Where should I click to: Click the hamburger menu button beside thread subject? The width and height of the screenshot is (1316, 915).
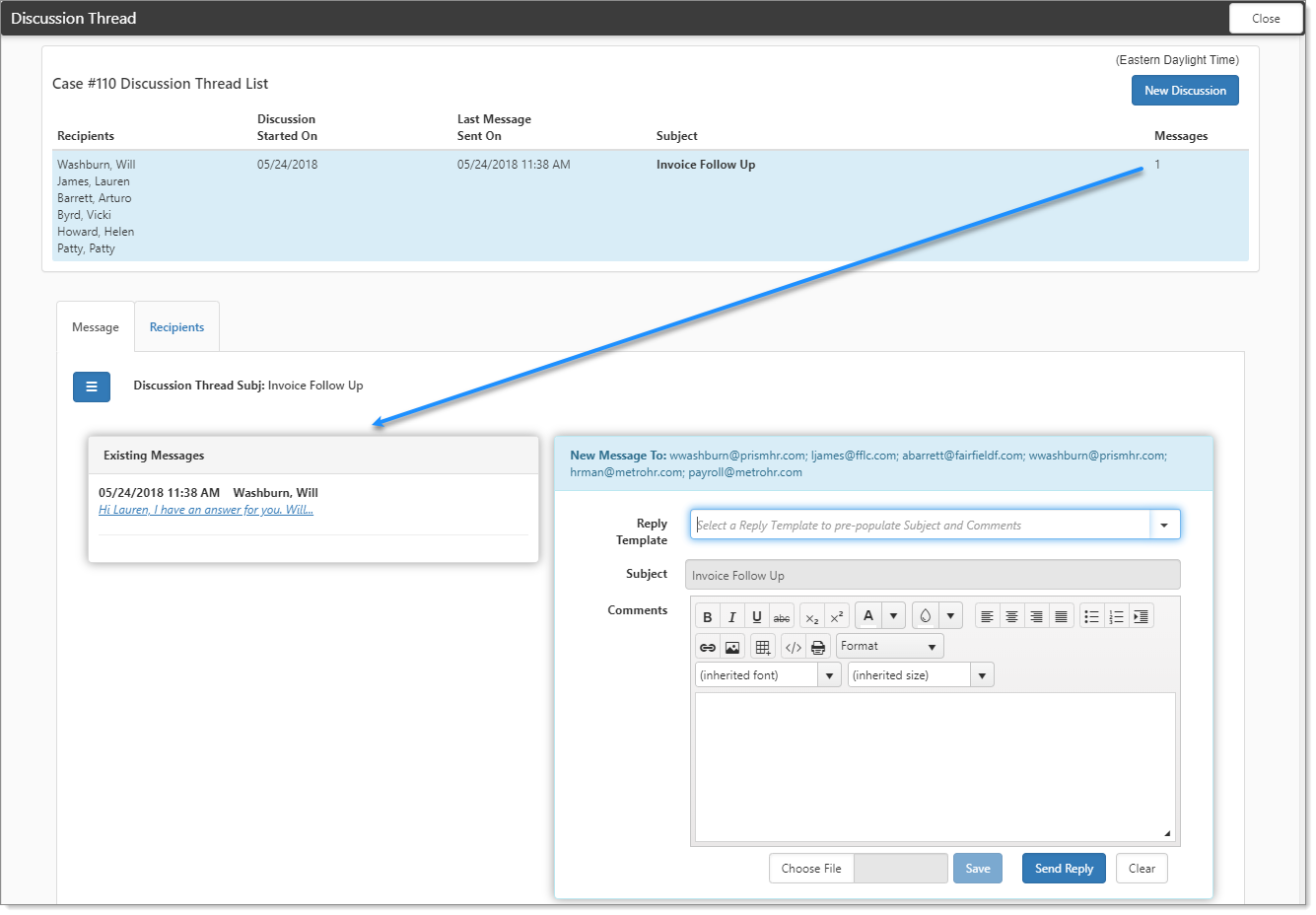(92, 387)
